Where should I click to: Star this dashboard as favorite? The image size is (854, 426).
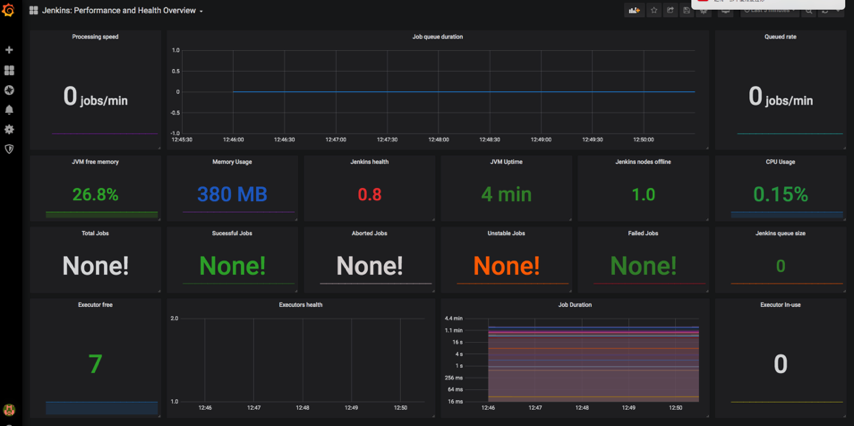(x=655, y=10)
